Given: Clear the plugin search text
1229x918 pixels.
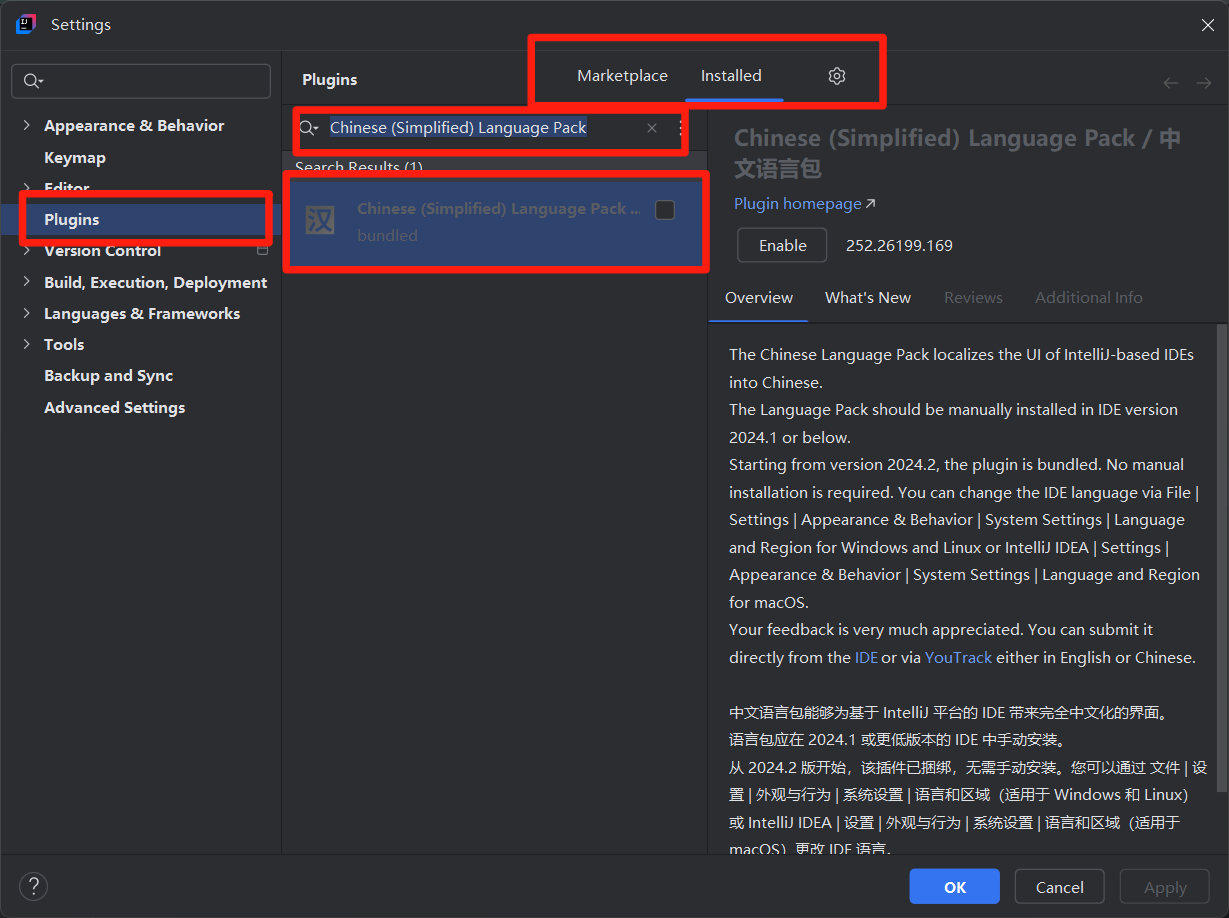Looking at the screenshot, I should 652,128.
